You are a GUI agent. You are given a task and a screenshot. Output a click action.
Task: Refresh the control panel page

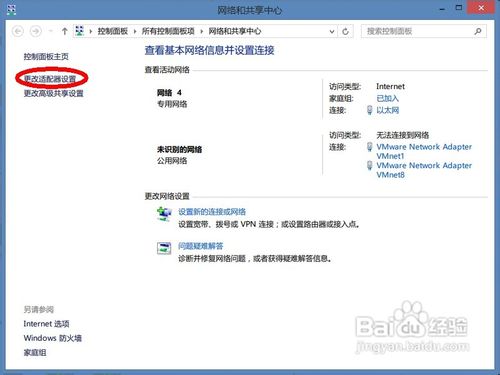tap(345, 31)
